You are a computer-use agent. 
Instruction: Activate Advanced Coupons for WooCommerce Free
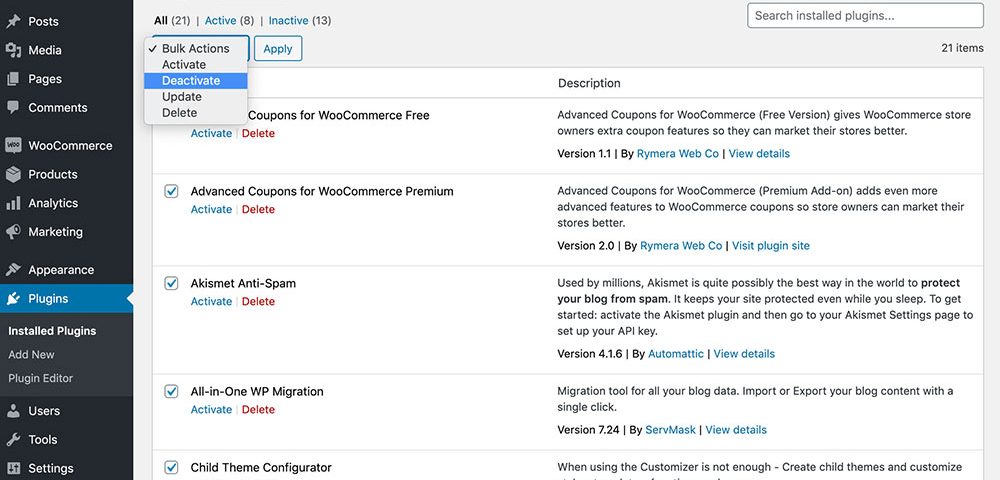(x=211, y=133)
